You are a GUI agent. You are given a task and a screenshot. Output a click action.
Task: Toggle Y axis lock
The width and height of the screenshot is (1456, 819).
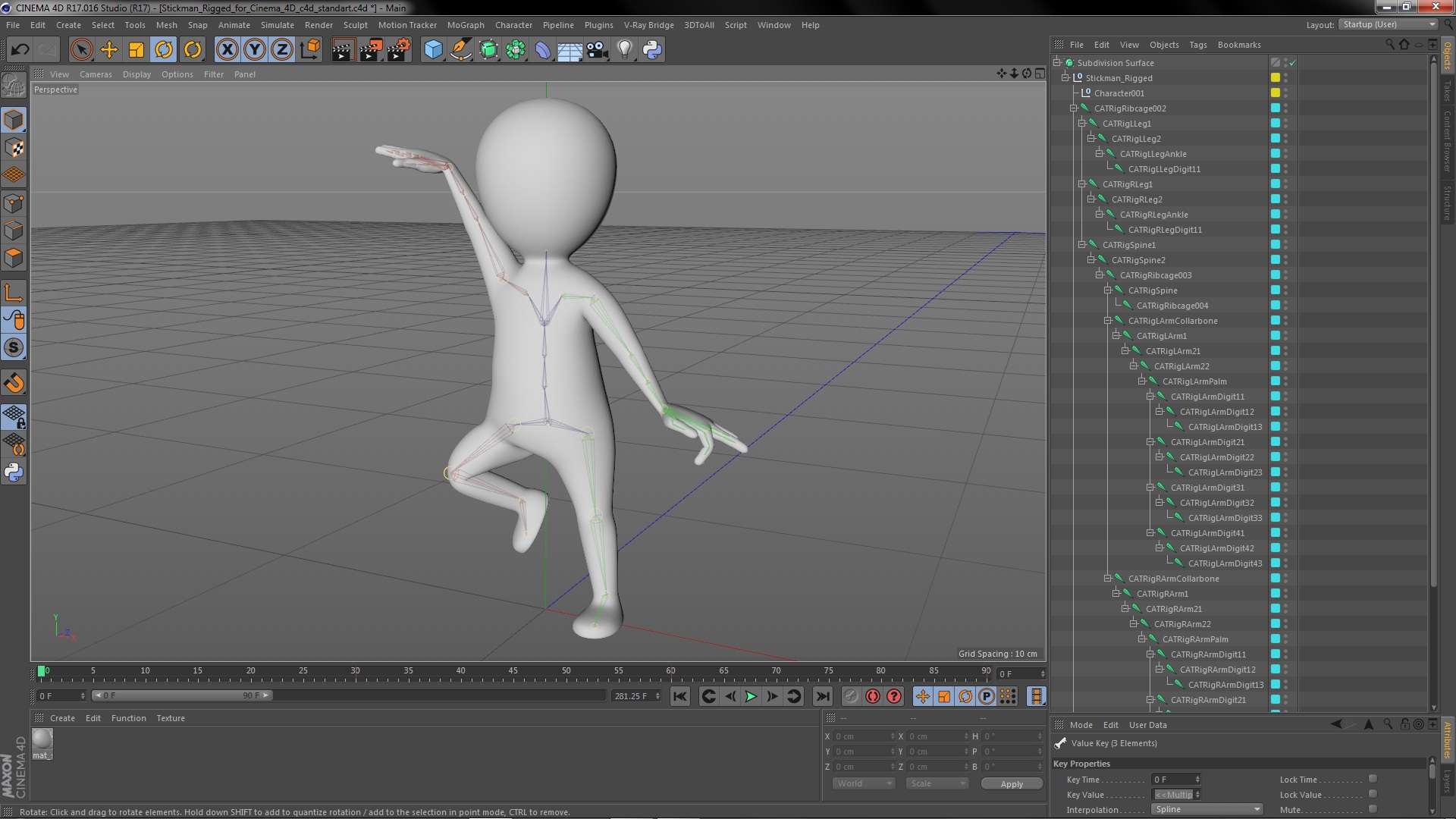point(255,50)
